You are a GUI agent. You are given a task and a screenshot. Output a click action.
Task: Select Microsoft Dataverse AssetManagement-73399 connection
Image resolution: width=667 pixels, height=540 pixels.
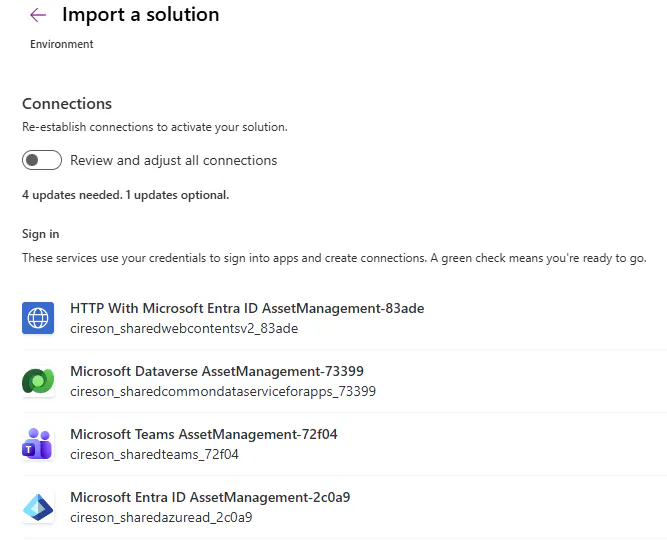click(x=217, y=372)
